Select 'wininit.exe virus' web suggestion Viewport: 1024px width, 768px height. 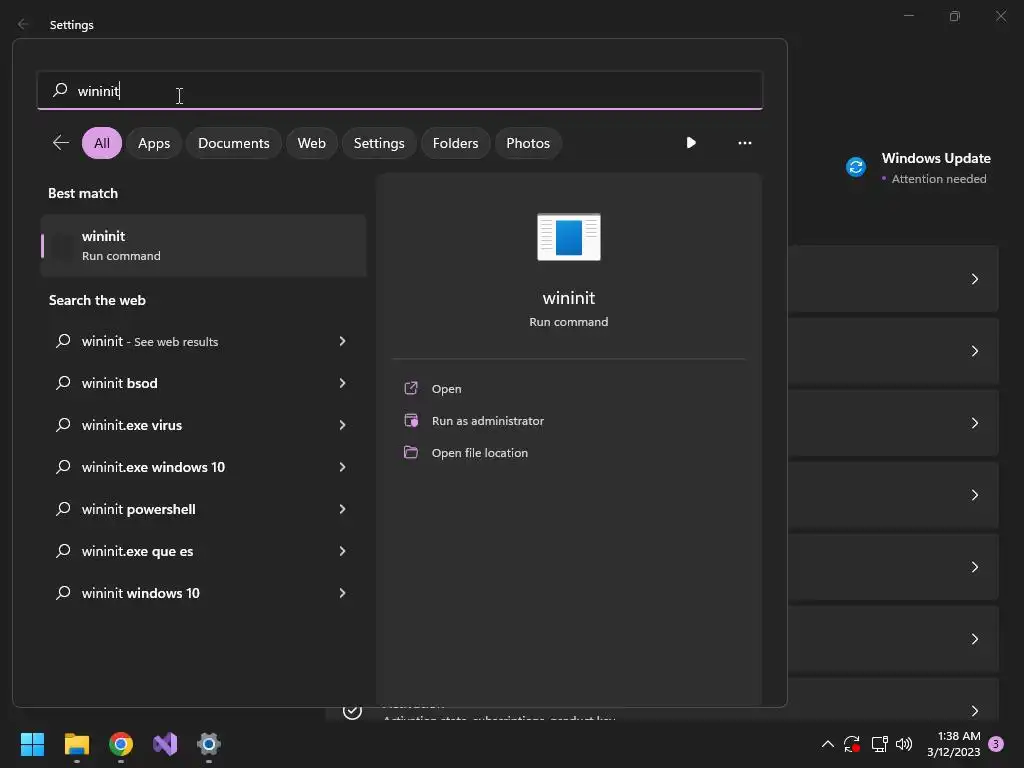pos(203,425)
